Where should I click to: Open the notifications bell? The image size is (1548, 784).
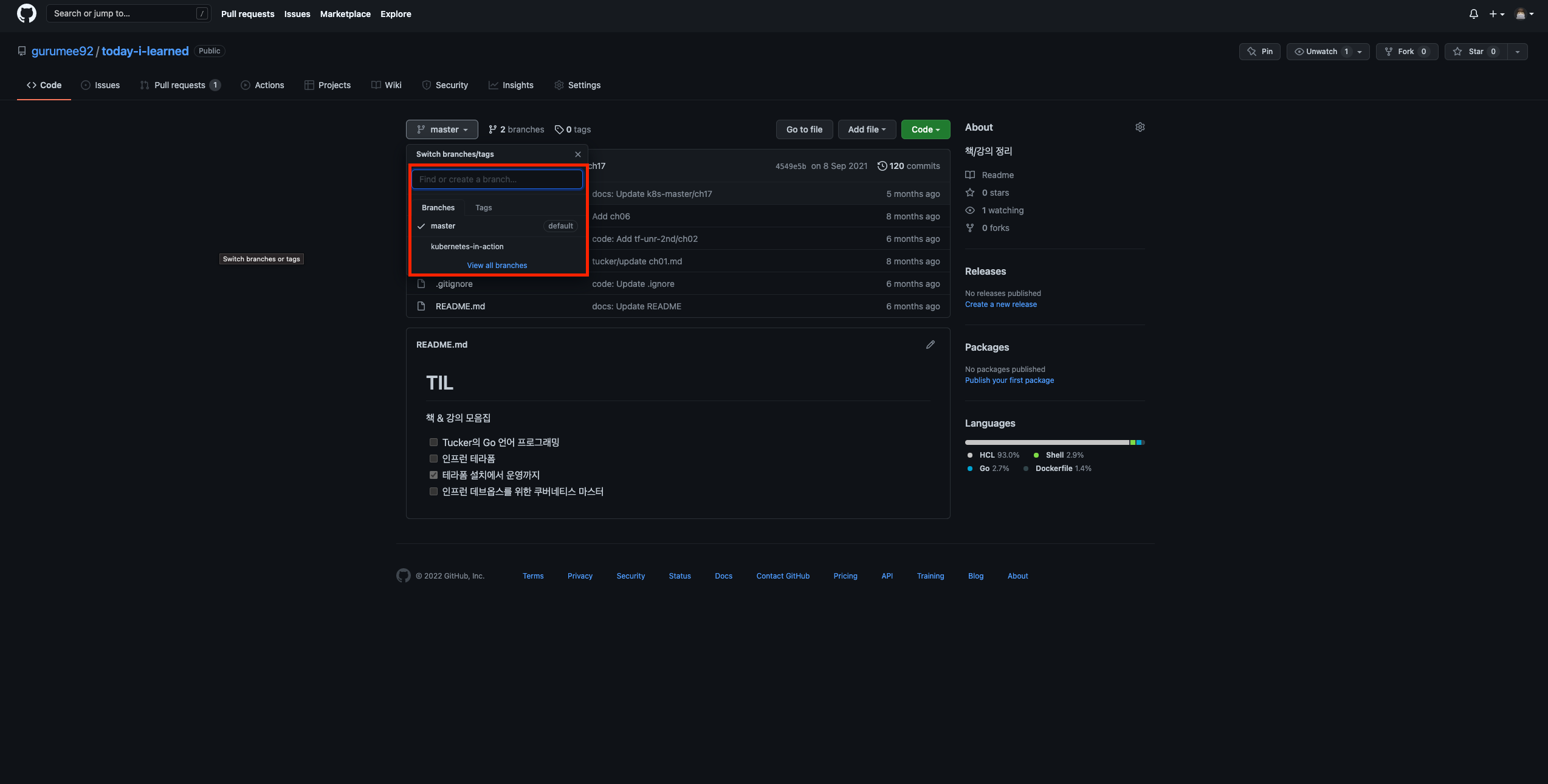(1473, 13)
